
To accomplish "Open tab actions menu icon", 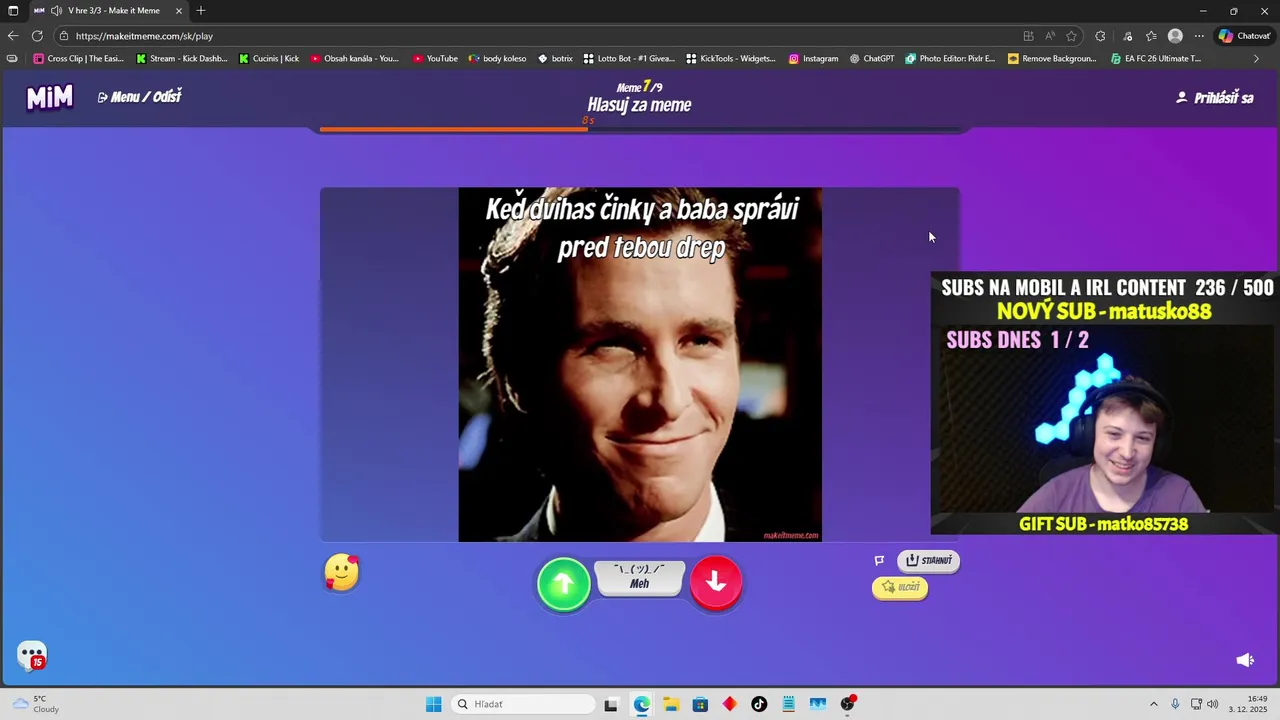I will 13,11.
